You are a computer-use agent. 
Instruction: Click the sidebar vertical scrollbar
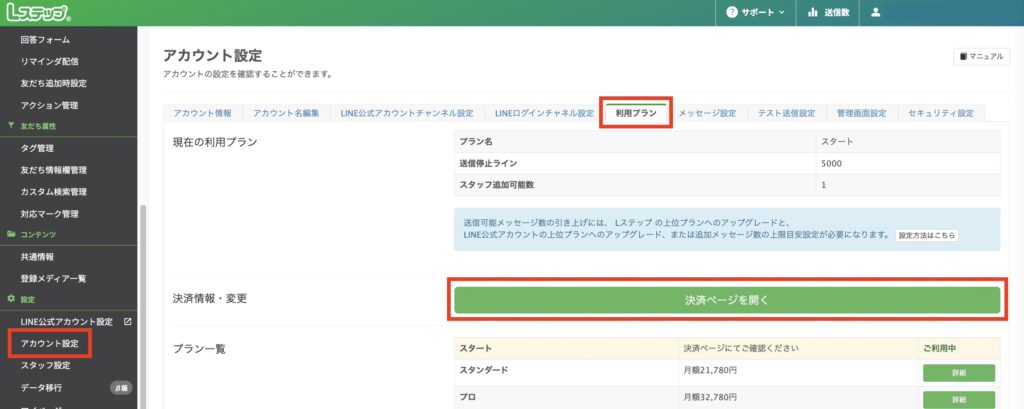pos(143,300)
